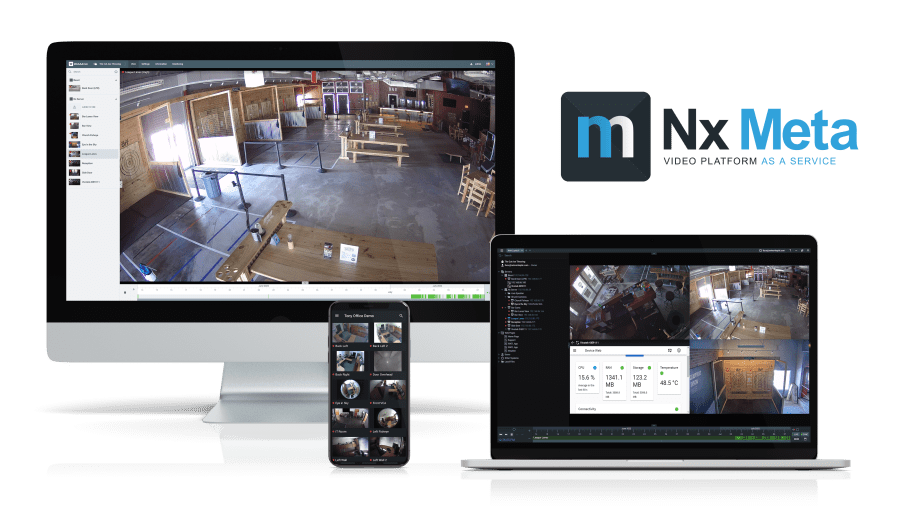Open the IT Room camera on the phone
900x506 pixels.
click(350, 421)
